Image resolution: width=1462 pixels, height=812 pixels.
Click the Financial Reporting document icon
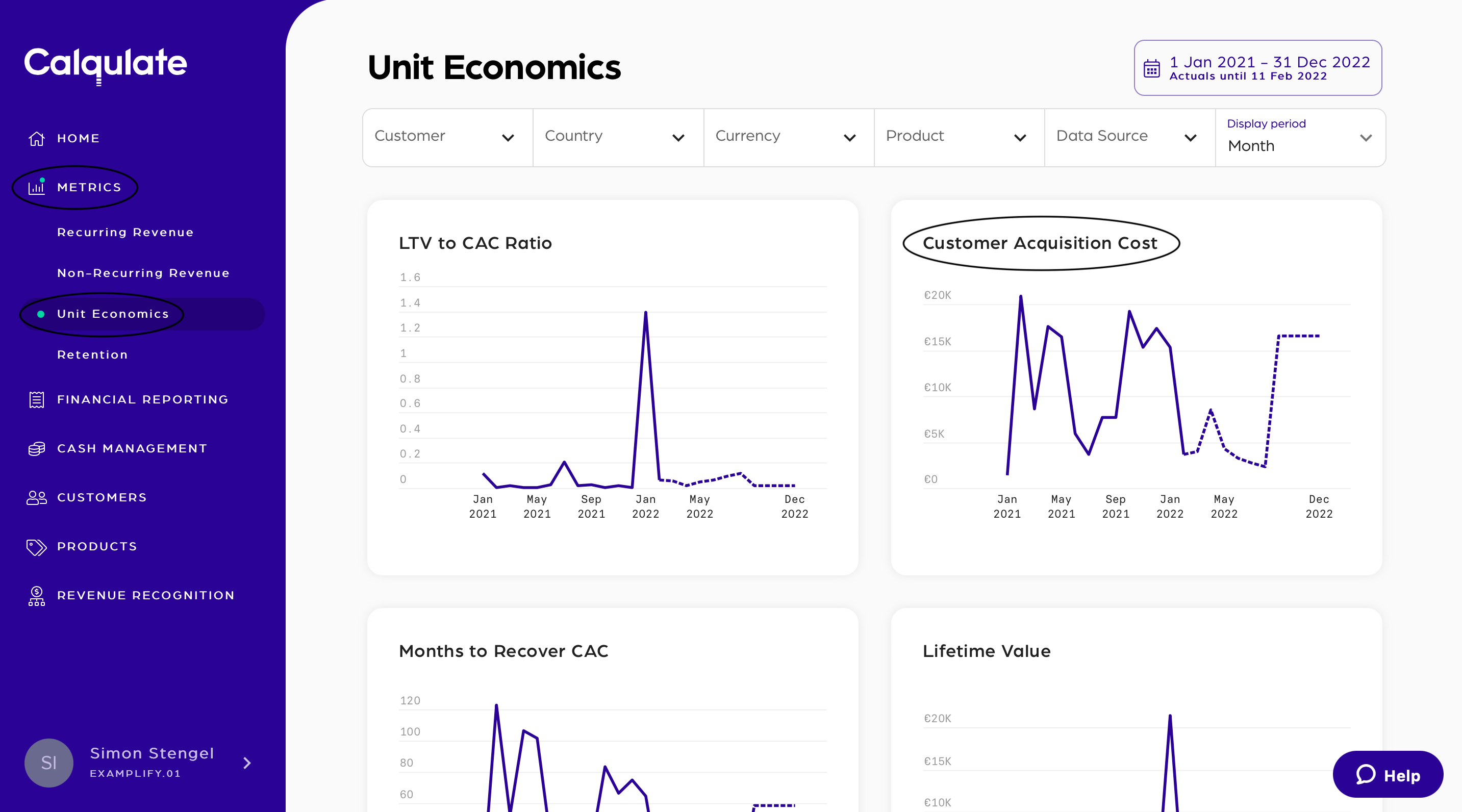37,399
